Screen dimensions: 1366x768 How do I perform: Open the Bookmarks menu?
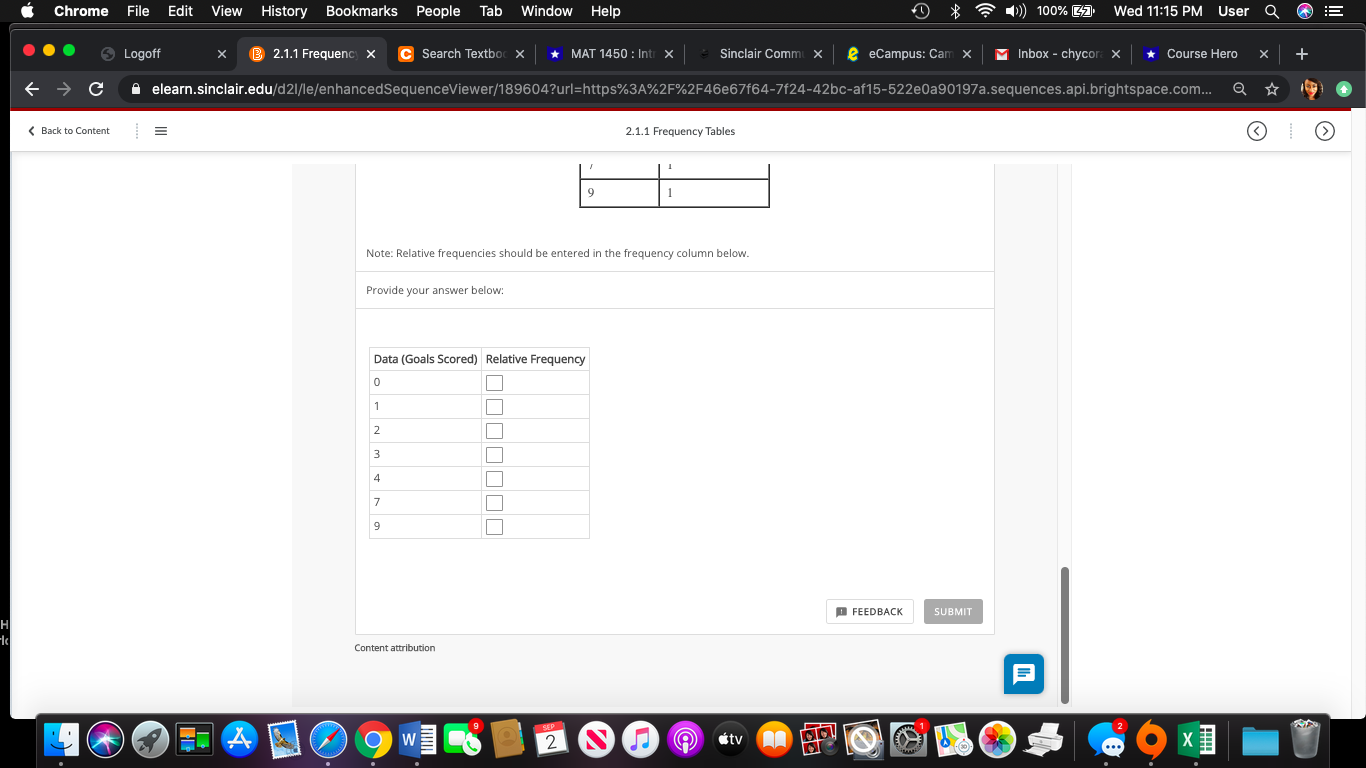(361, 11)
